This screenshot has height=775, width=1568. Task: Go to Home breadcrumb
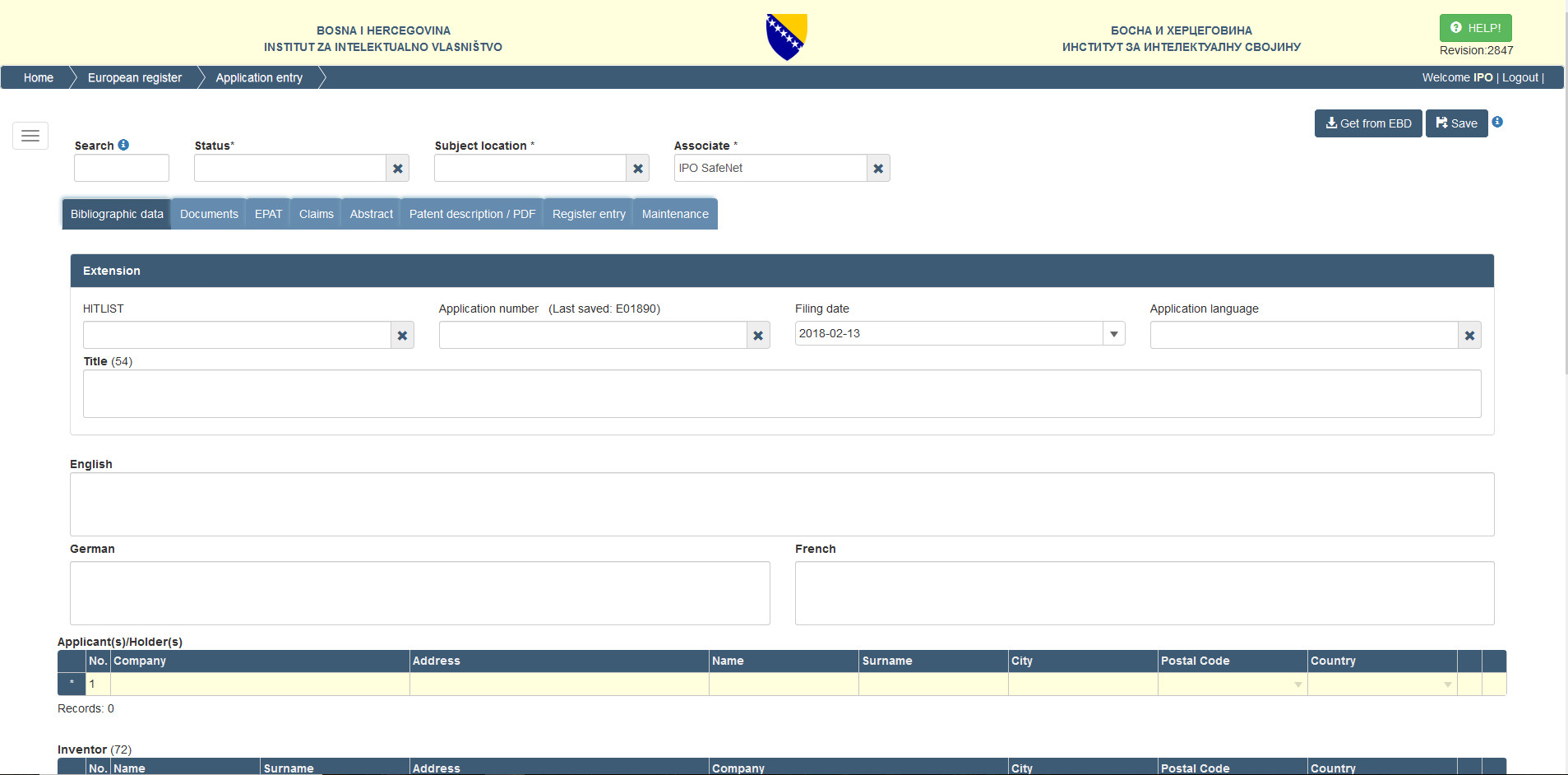click(x=39, y=77)
